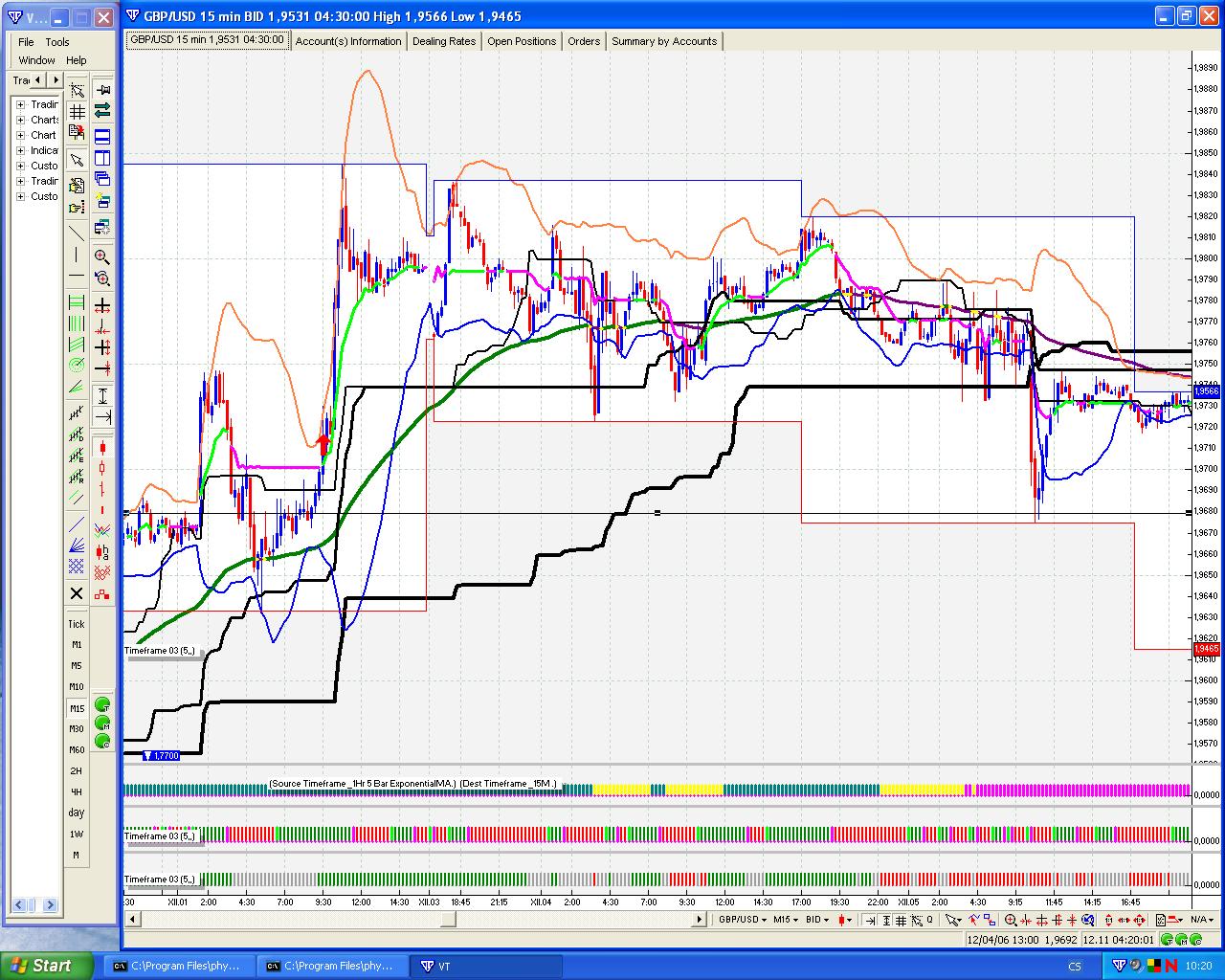Click the red 1,9465 price level marker
1225x980 pixels.
click(x=1206, y=649)
